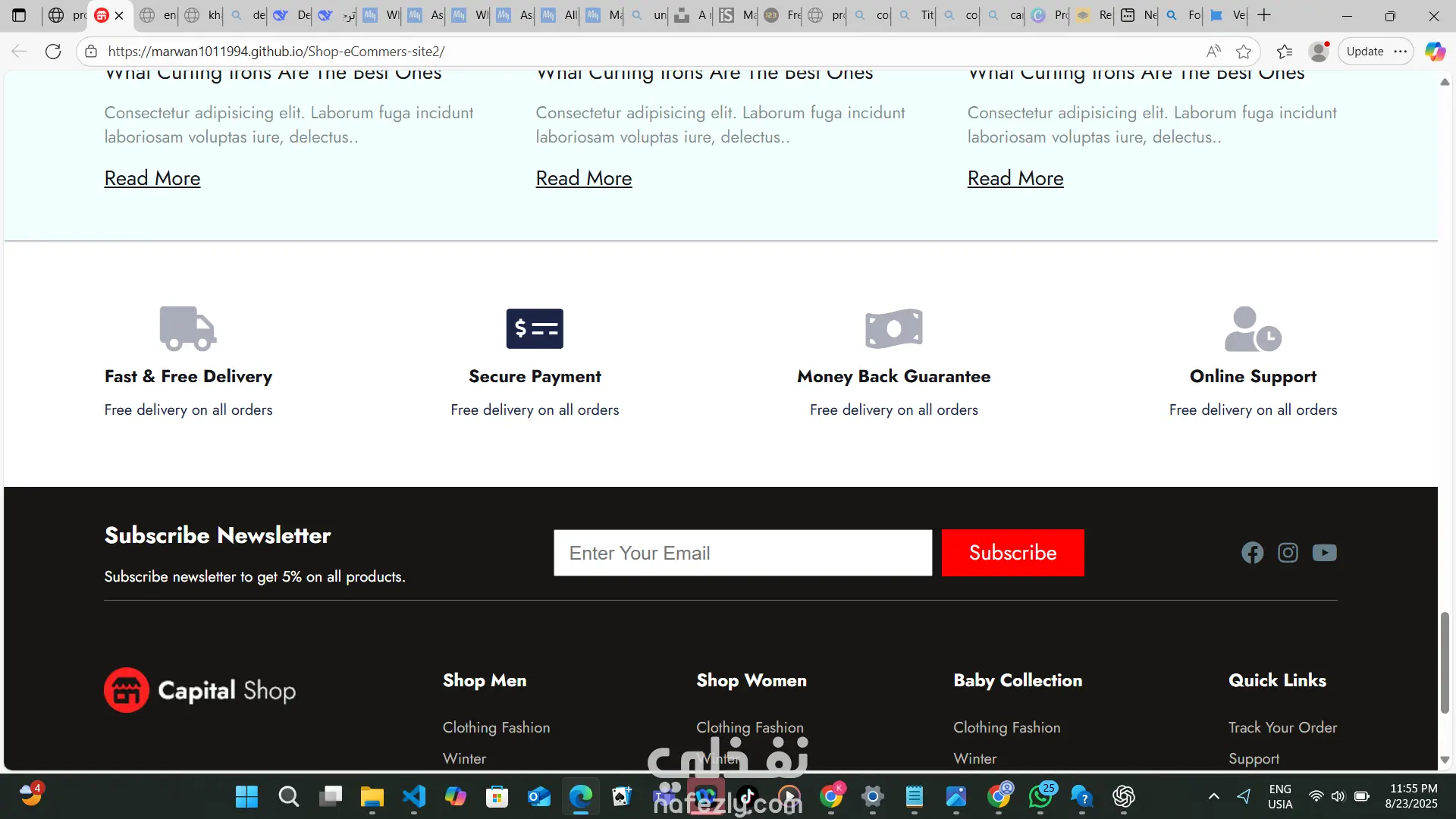Open the YouTube icon in footer
Image resolution: width=1456 pixels, height=819 pixels.
tap(1324, 553)
